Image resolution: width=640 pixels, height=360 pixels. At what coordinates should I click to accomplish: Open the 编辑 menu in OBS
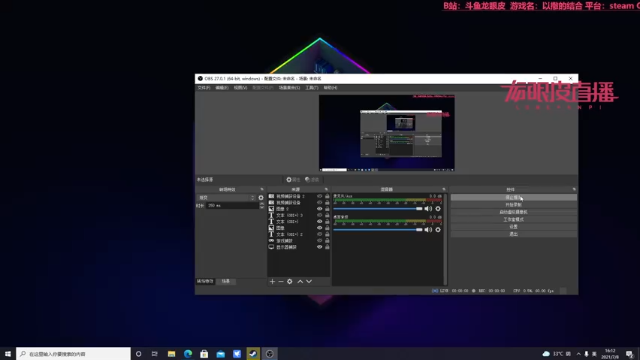pyautogui.click(x=222, y=88)
